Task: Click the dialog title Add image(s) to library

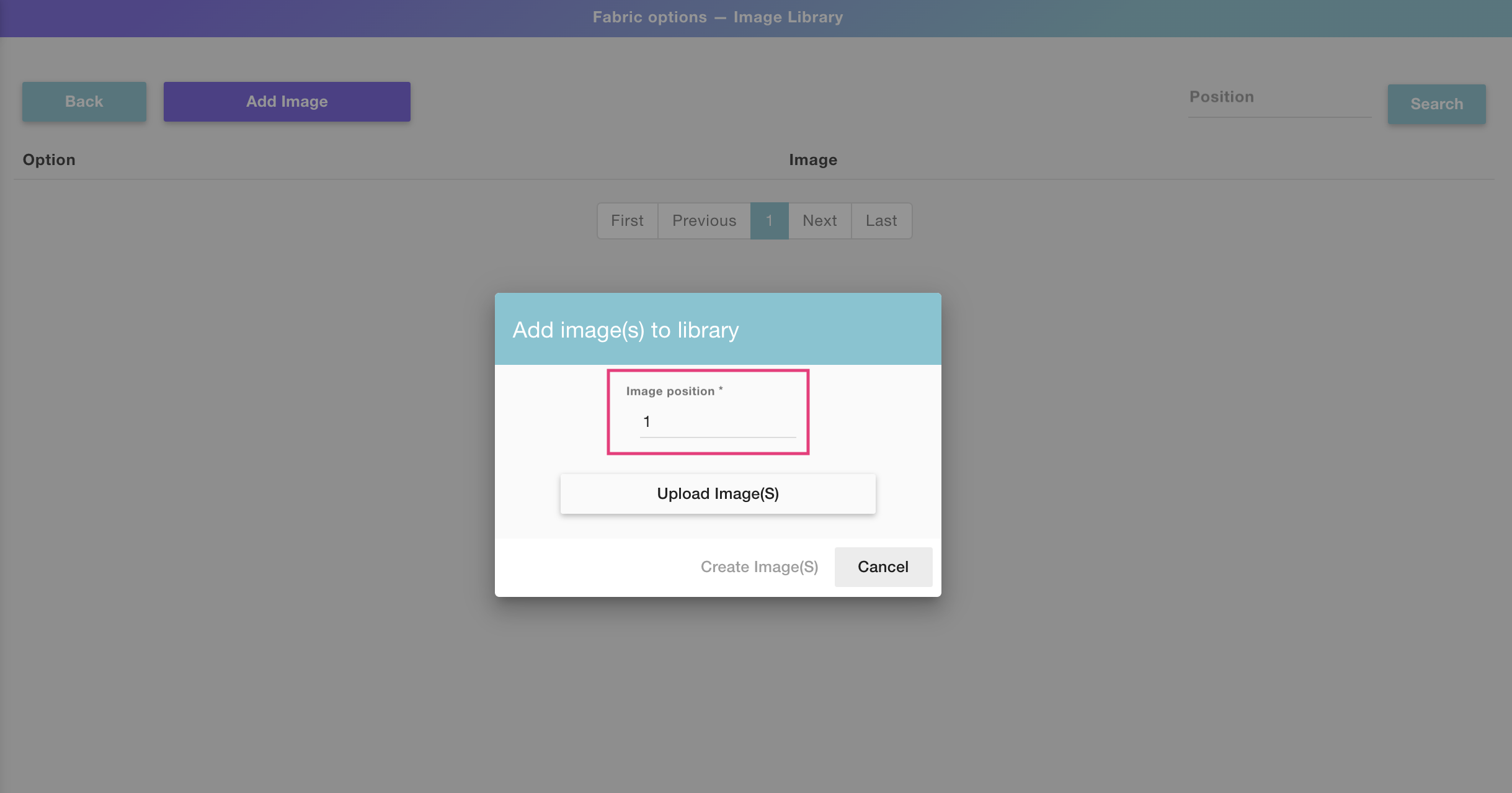Action: [x=625, y=330]
